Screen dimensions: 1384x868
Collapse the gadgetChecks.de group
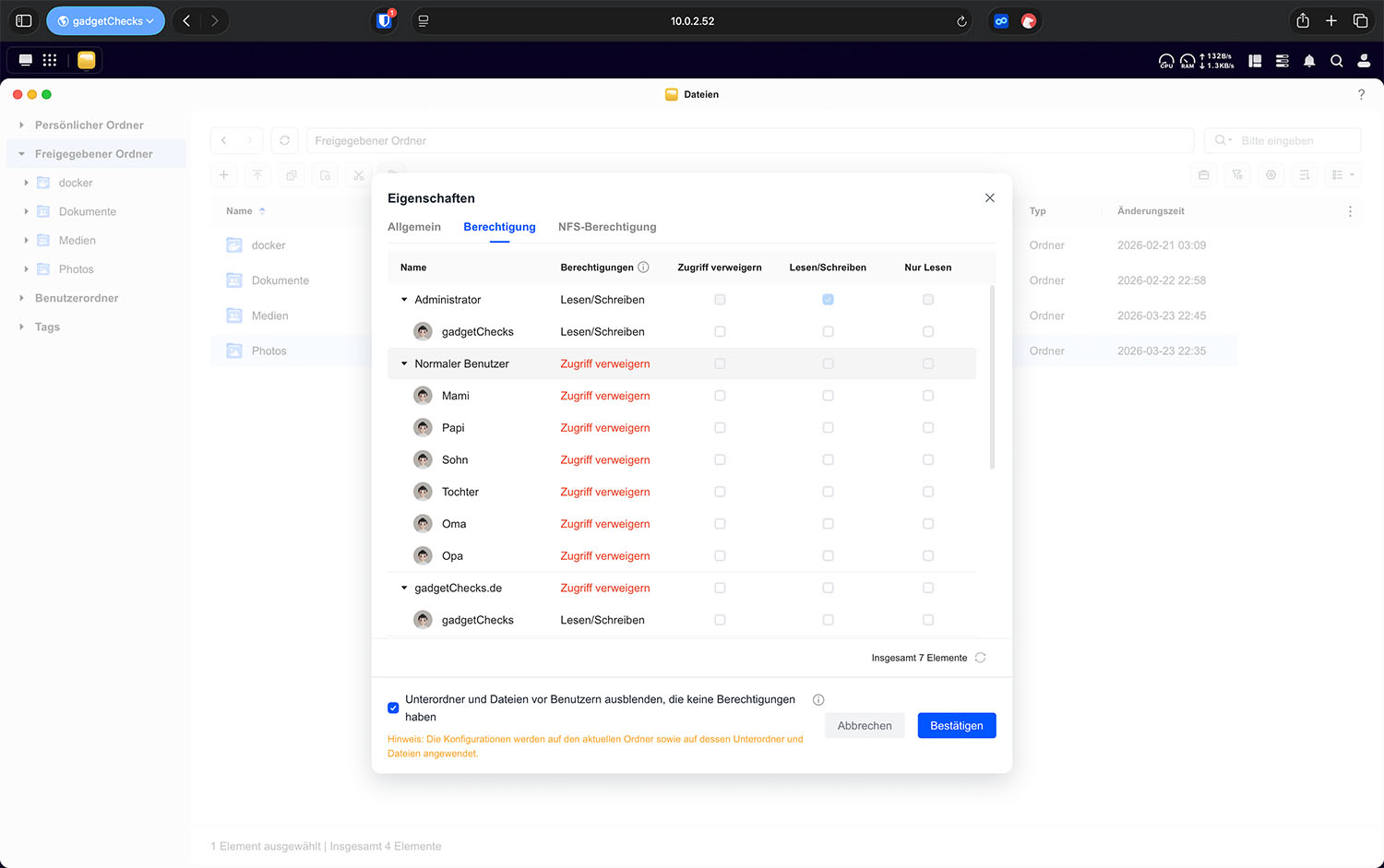point(404,588)
